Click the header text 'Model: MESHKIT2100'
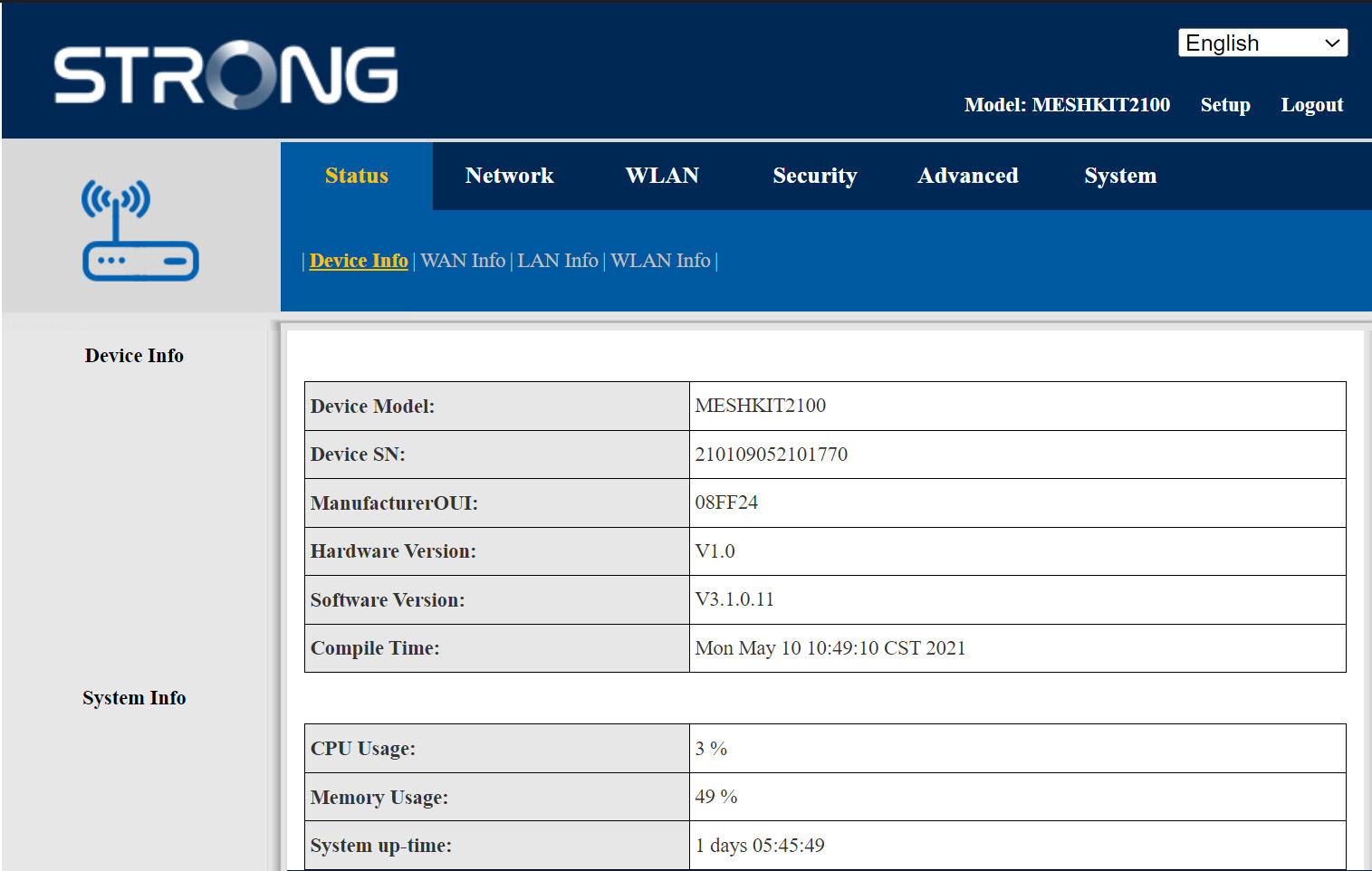Screen dimensions: 1372x871 (1067, 105)
